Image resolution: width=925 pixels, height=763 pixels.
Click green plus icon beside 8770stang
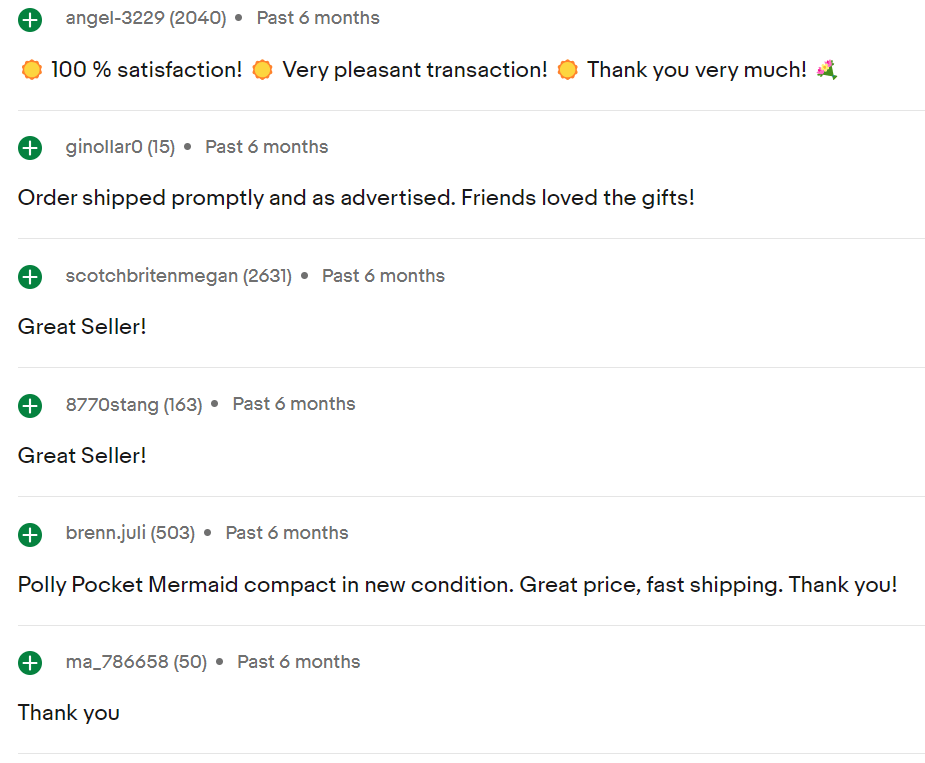tap(30, 405)
